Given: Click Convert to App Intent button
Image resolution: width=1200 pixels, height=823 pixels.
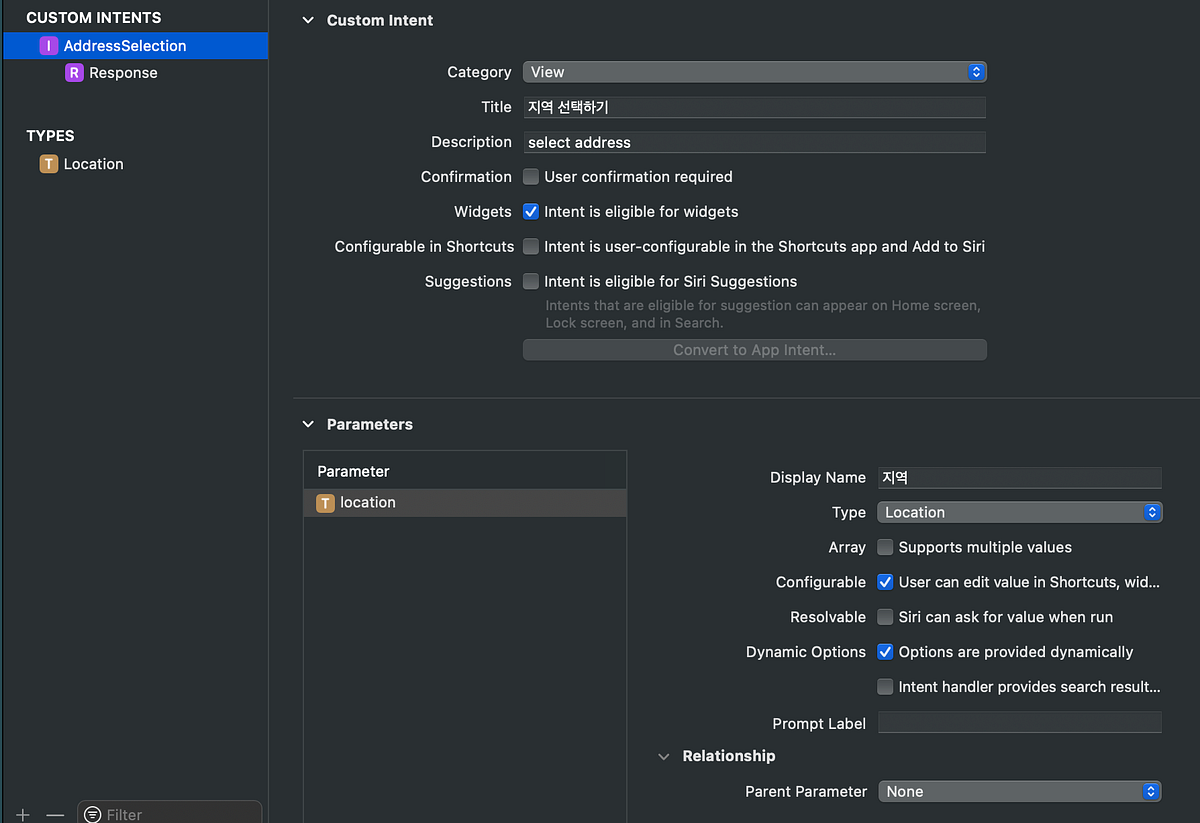Looking at the screenshot, I should 754,350.
